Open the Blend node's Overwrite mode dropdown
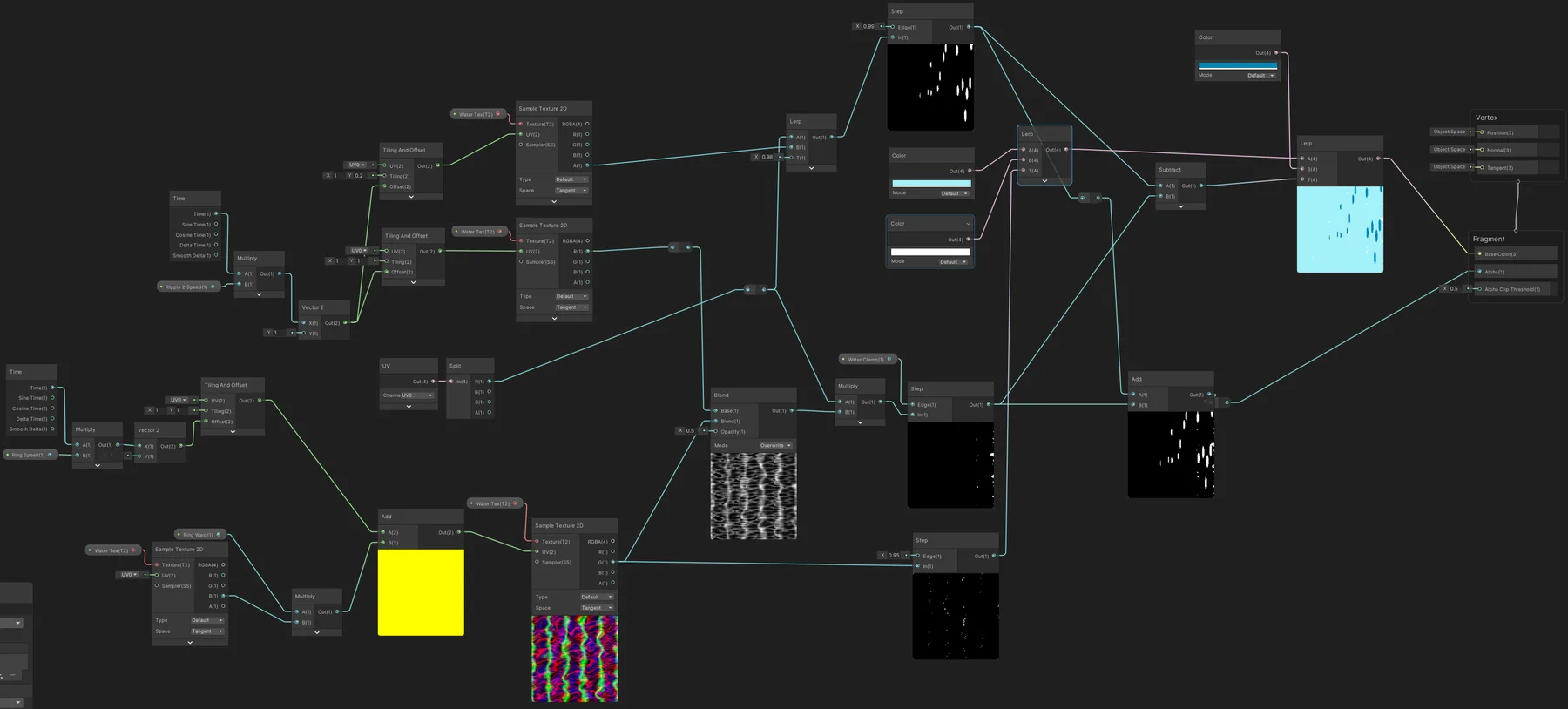 (774, 445)
